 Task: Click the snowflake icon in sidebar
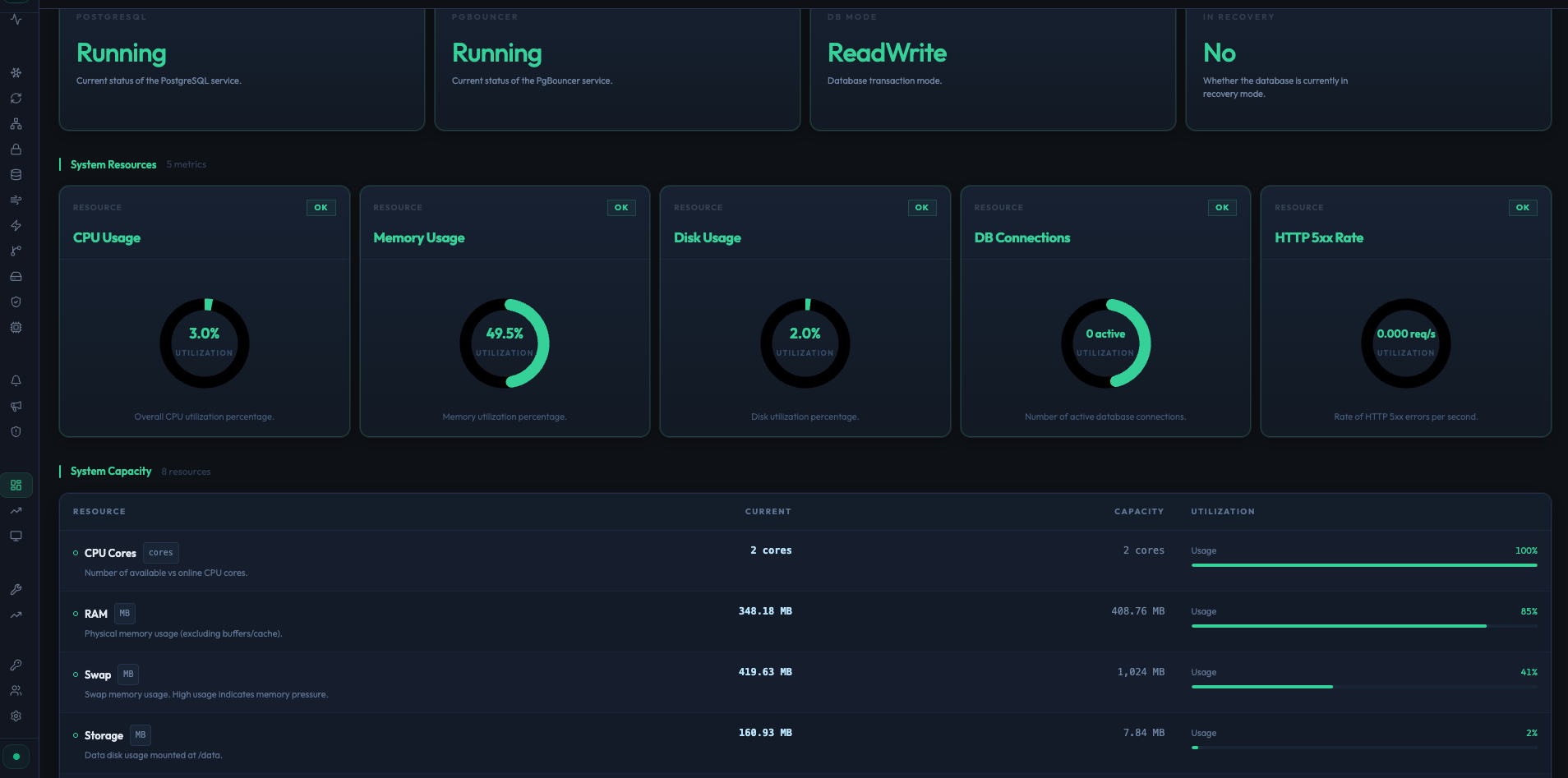pyautogui.click(x=16, y=72)
